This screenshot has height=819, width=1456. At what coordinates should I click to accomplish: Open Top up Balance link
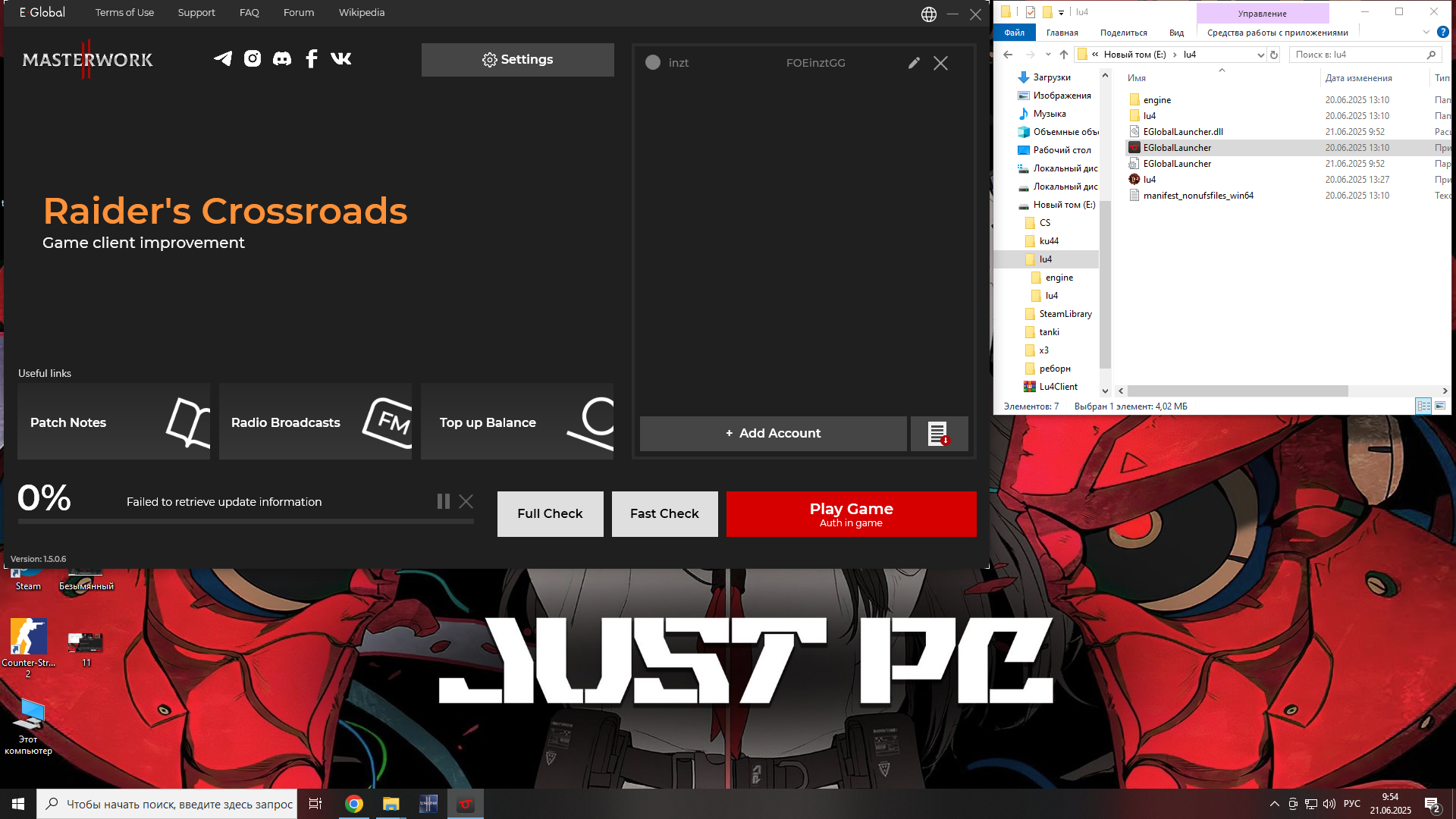(517, 422)
